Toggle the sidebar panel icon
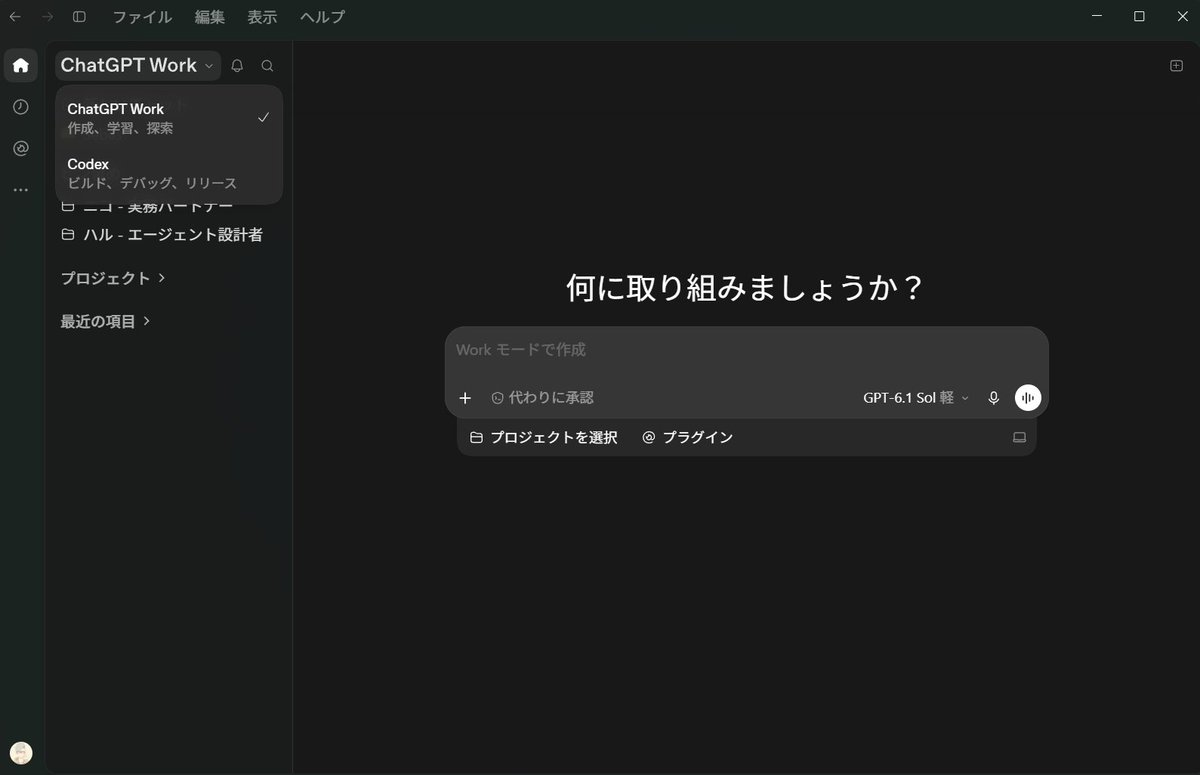Image resolution: width=1200 pixels, height=775 pixels. (80, 17)
